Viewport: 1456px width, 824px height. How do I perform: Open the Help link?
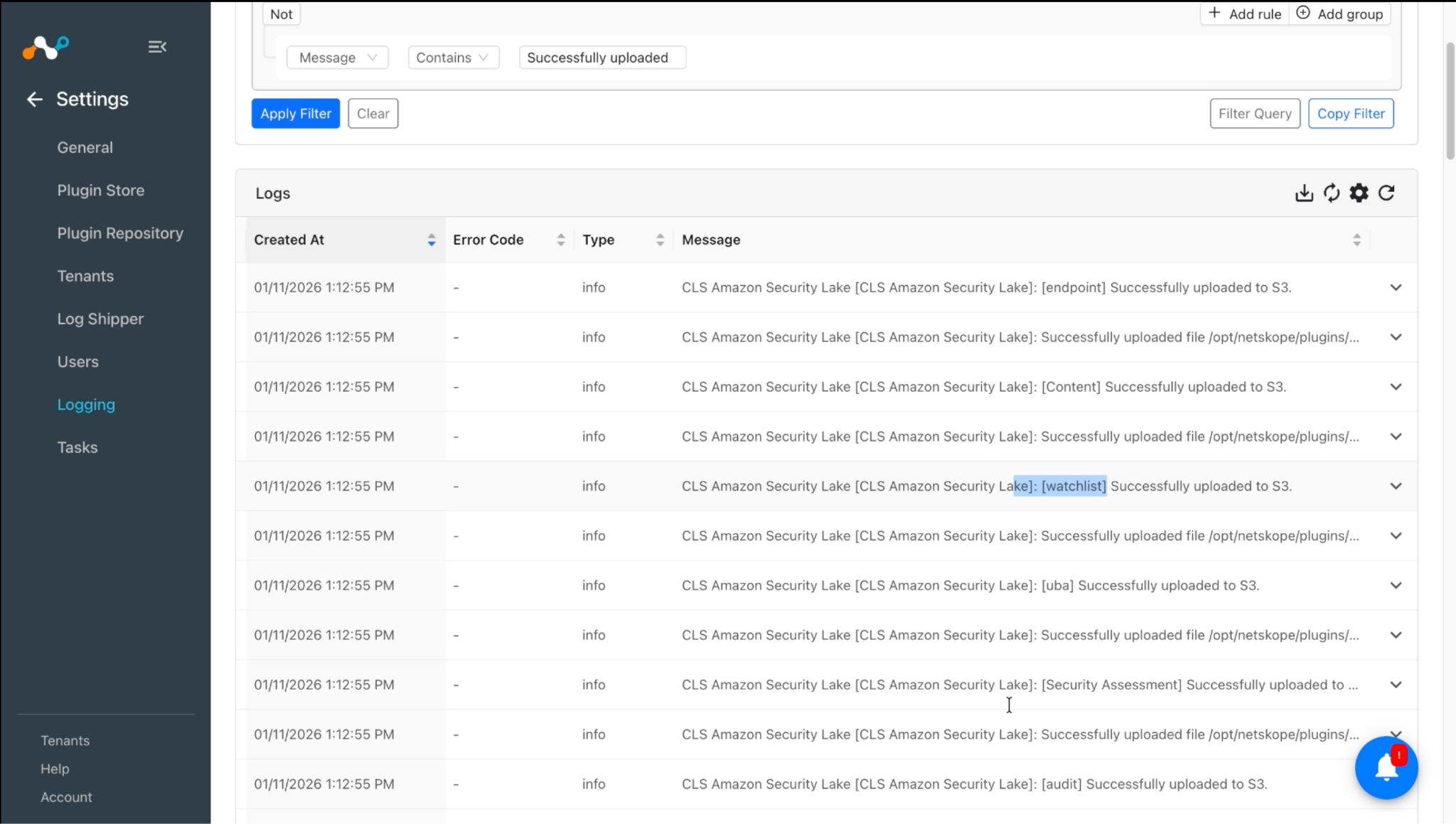55,769
